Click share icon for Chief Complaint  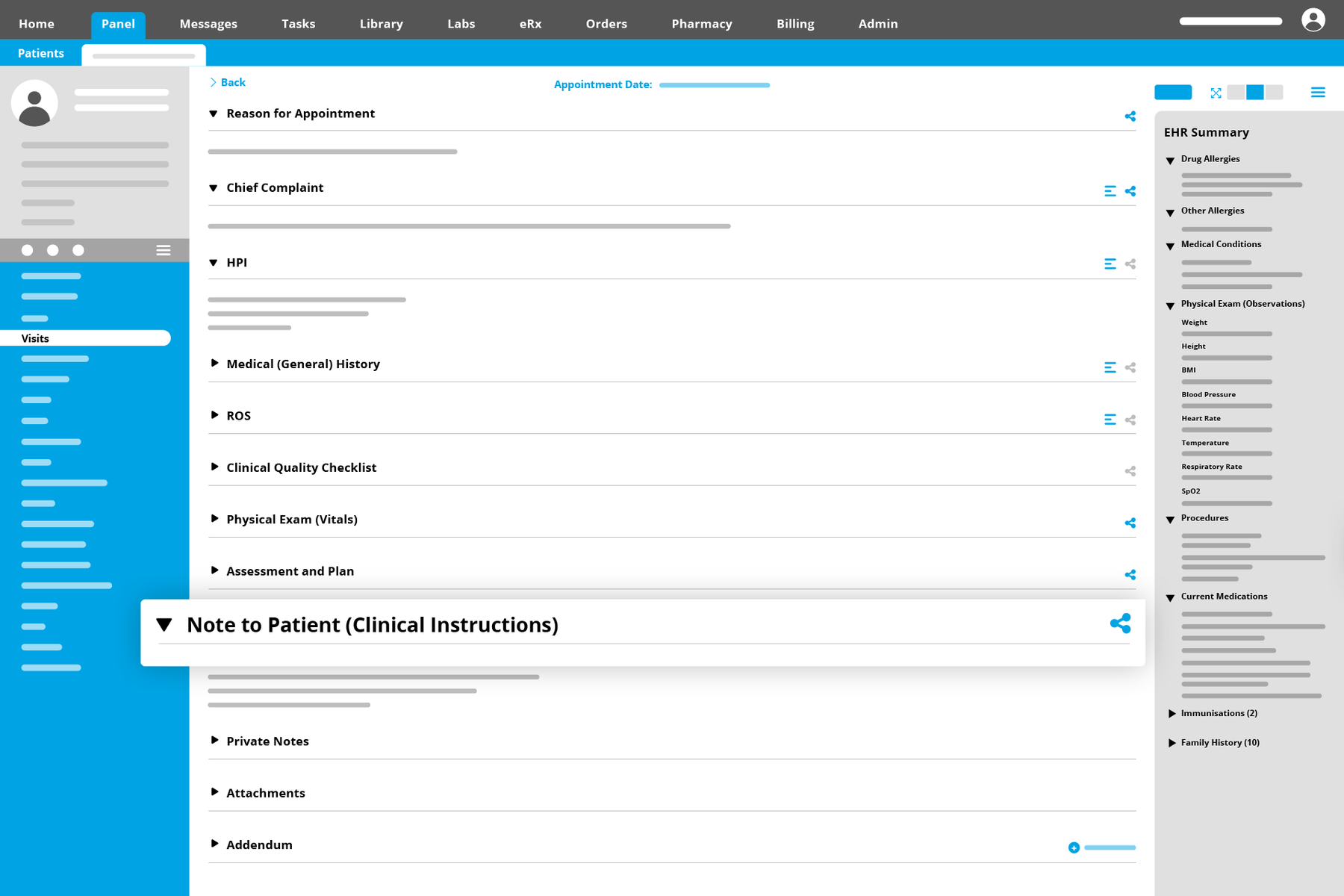(1130, 191)
